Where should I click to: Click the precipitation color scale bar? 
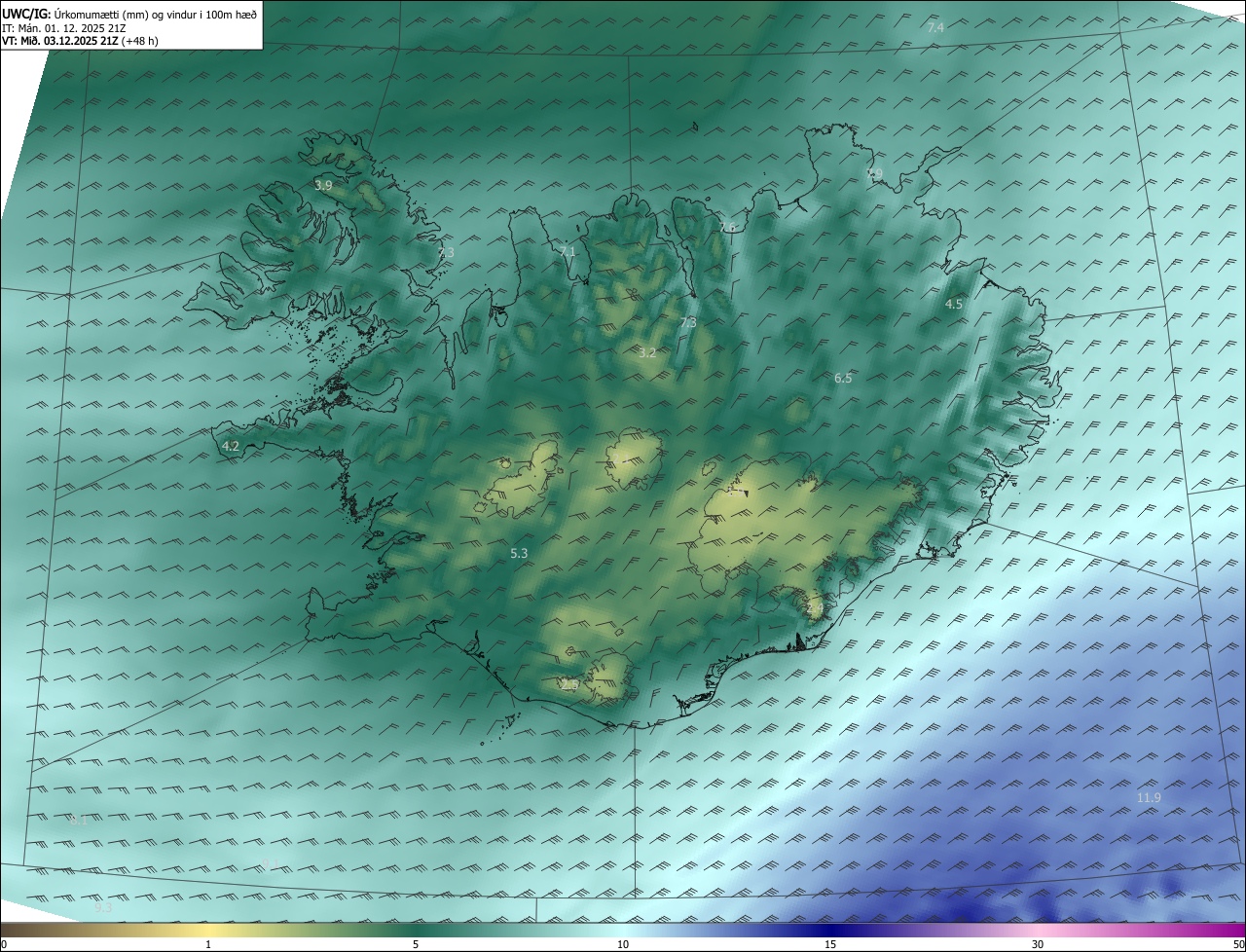click(623, 930)
